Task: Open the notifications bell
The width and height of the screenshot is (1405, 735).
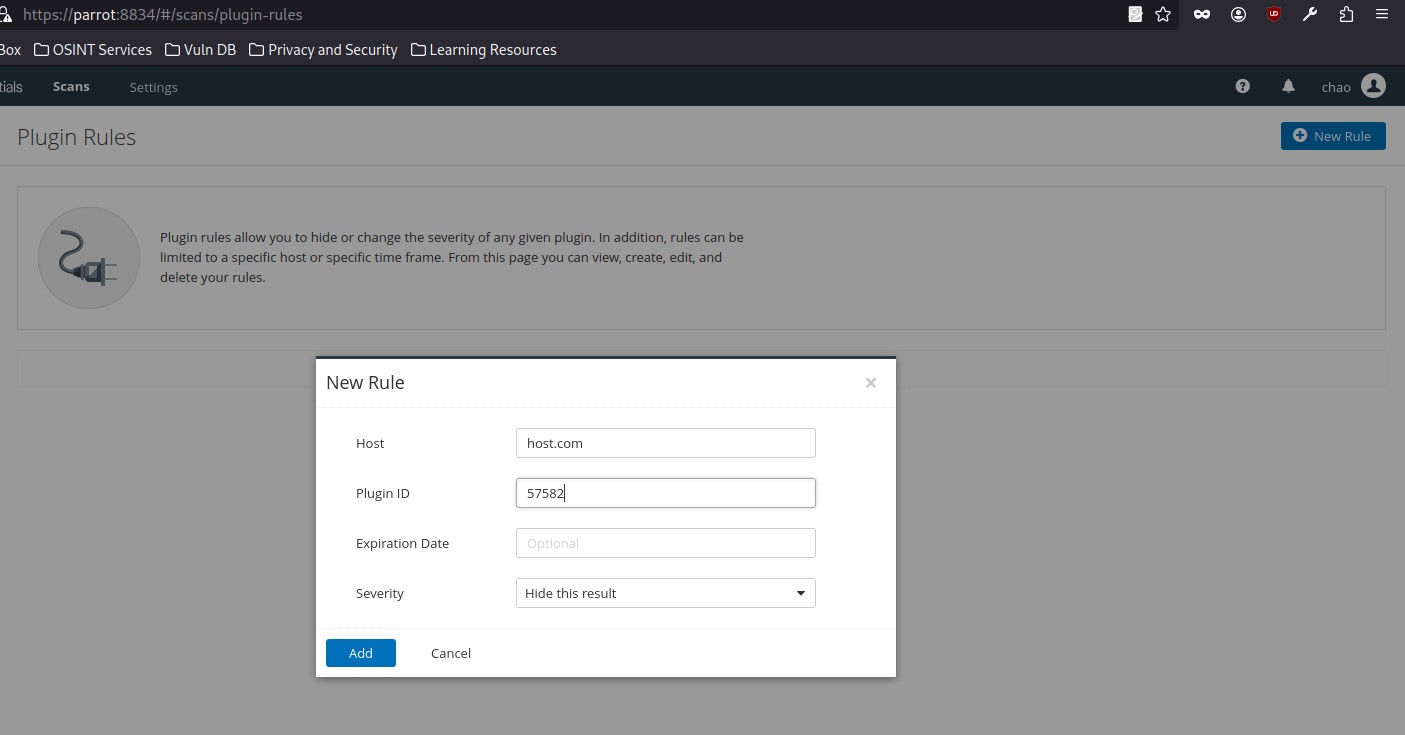Action: click(1288, 87)
